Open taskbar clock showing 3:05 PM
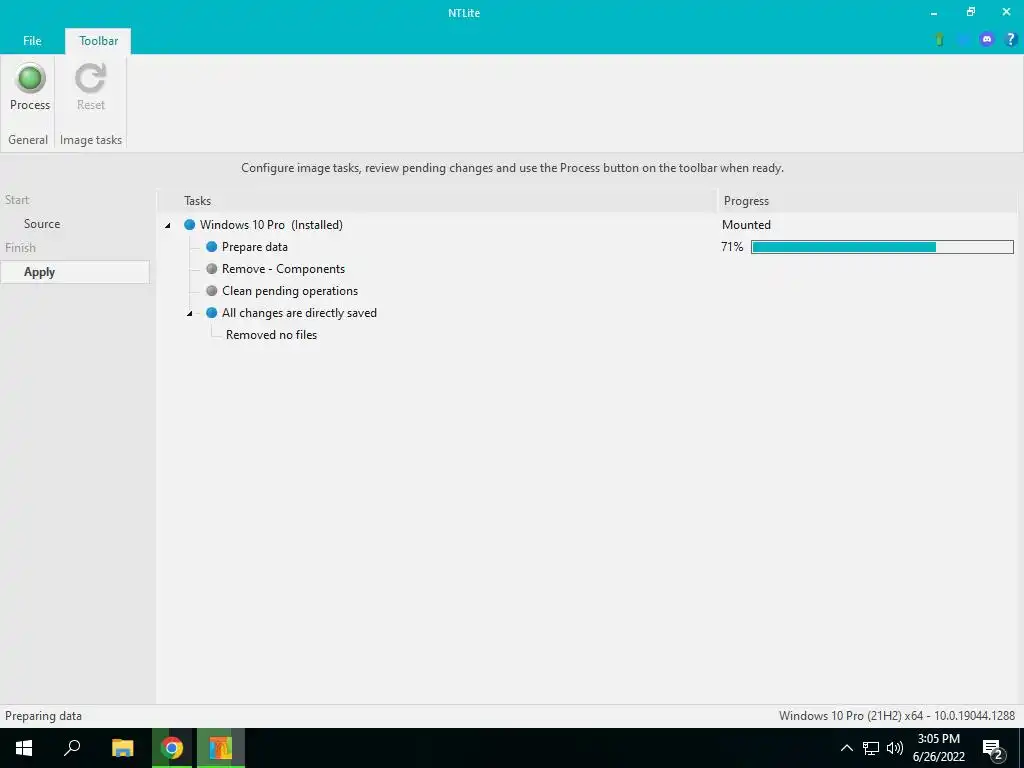 [938, 748]
